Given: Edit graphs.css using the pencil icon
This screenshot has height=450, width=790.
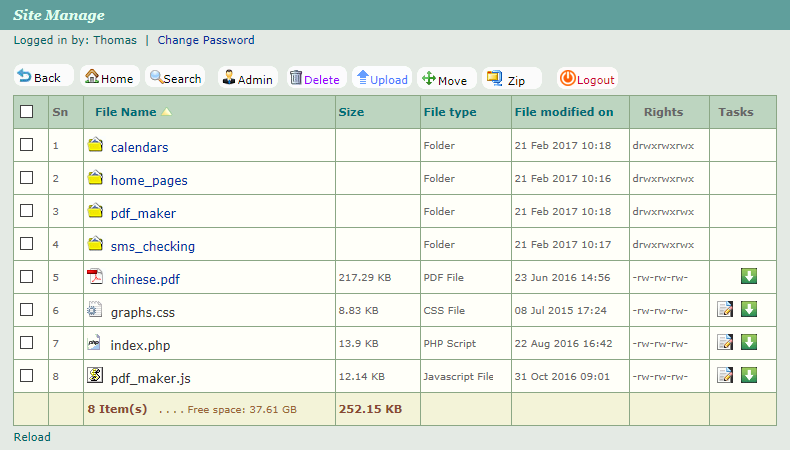Looking at the screenshot, I should (x=725, y=309).
